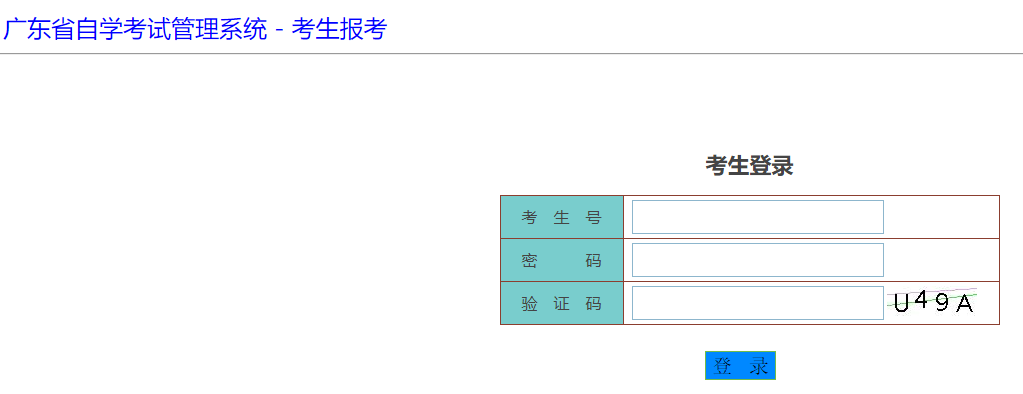1023x394 pixels.
Task: Click empty cell beside 密码 input
Action: (941, 260)
